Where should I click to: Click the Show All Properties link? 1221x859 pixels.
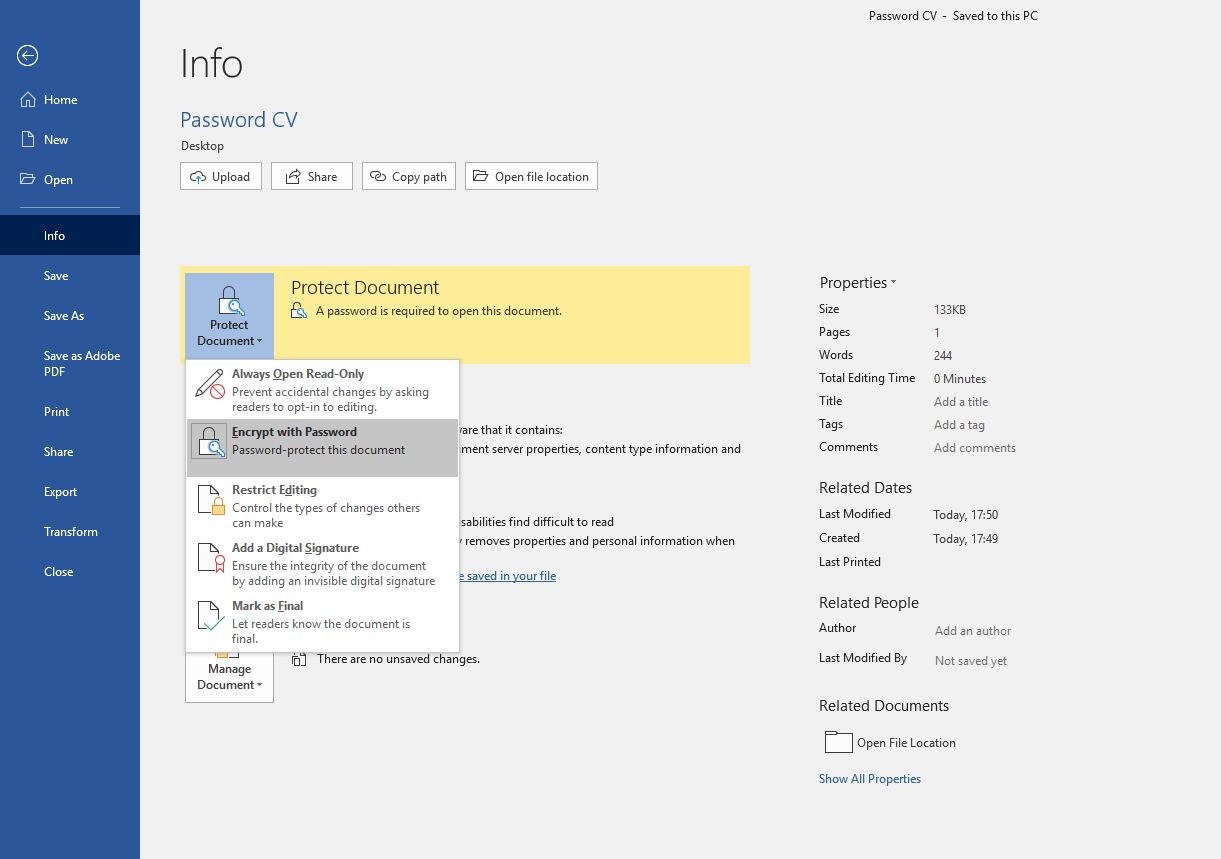(x=870, y=779)
